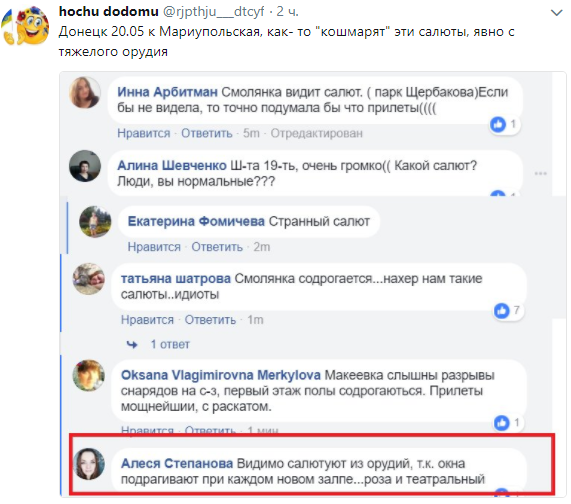The height and width of the screenshot is (504, 571).
Task: Open Екатерина Фомичева's avatar
Action: click(95, 222)
